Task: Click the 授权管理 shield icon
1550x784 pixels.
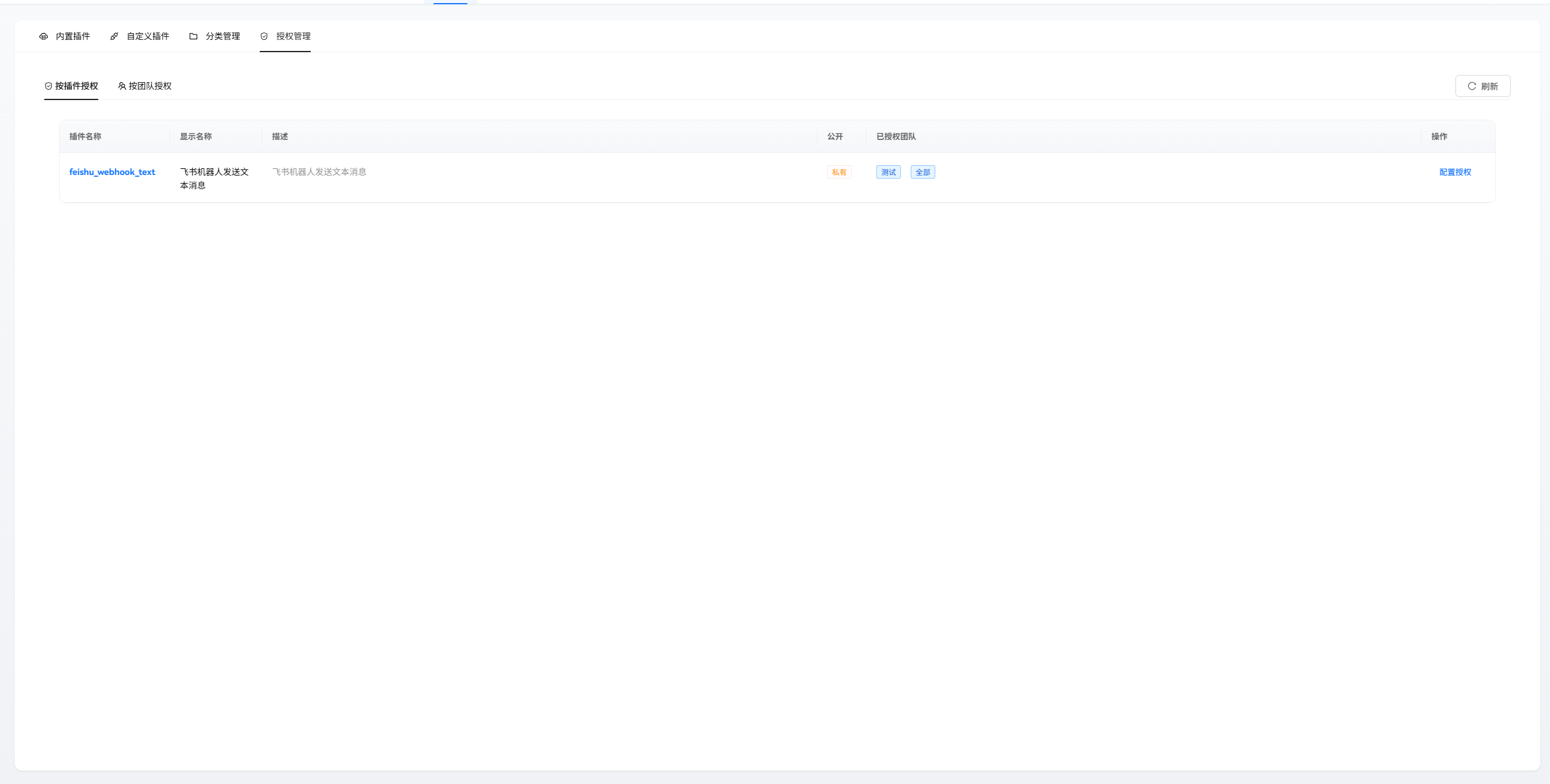Action: pos(264,36)
